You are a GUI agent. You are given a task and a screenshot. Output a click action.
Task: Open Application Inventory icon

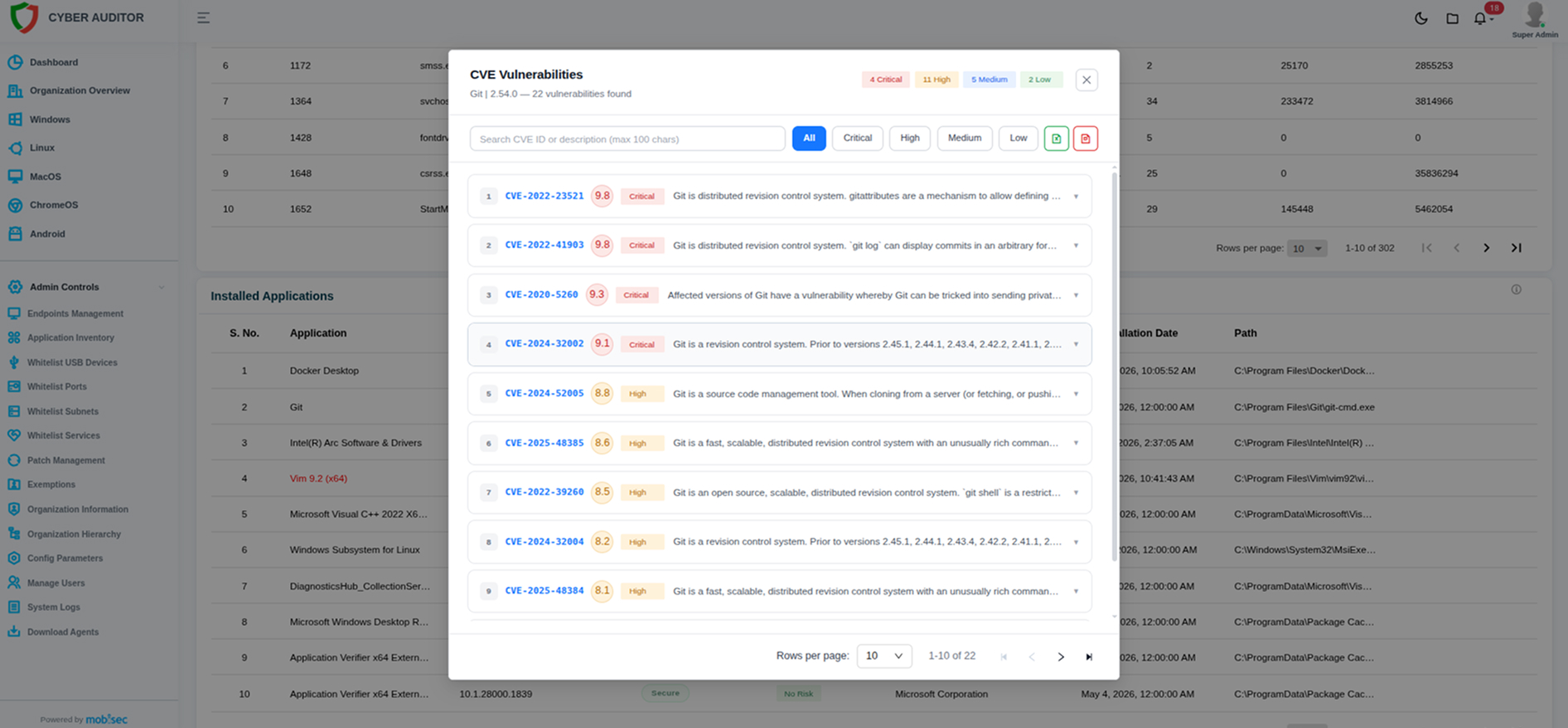[14, 337]
